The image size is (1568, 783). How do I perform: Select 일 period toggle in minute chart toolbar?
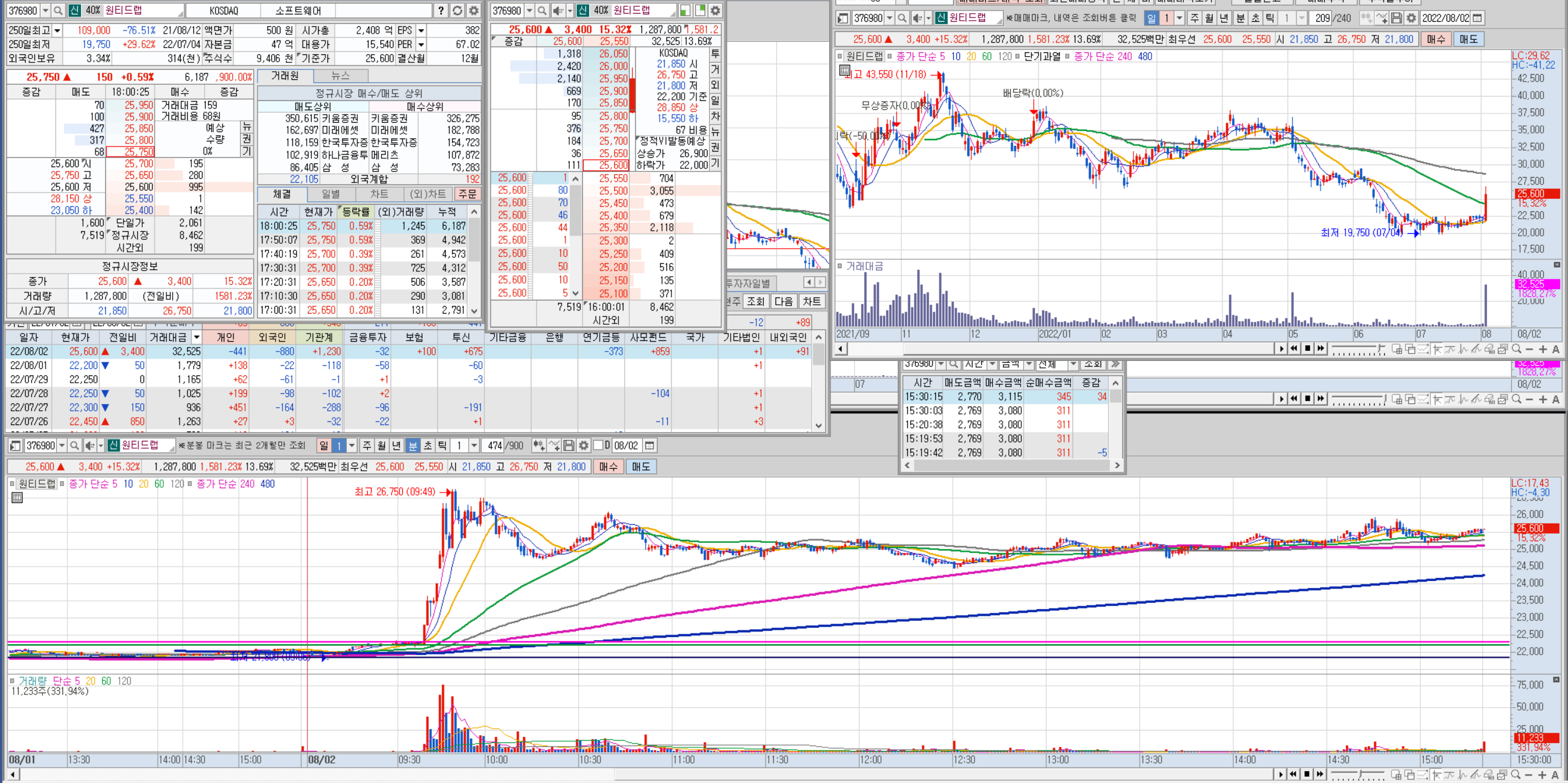pyautogui.click(x=324, y=446)
